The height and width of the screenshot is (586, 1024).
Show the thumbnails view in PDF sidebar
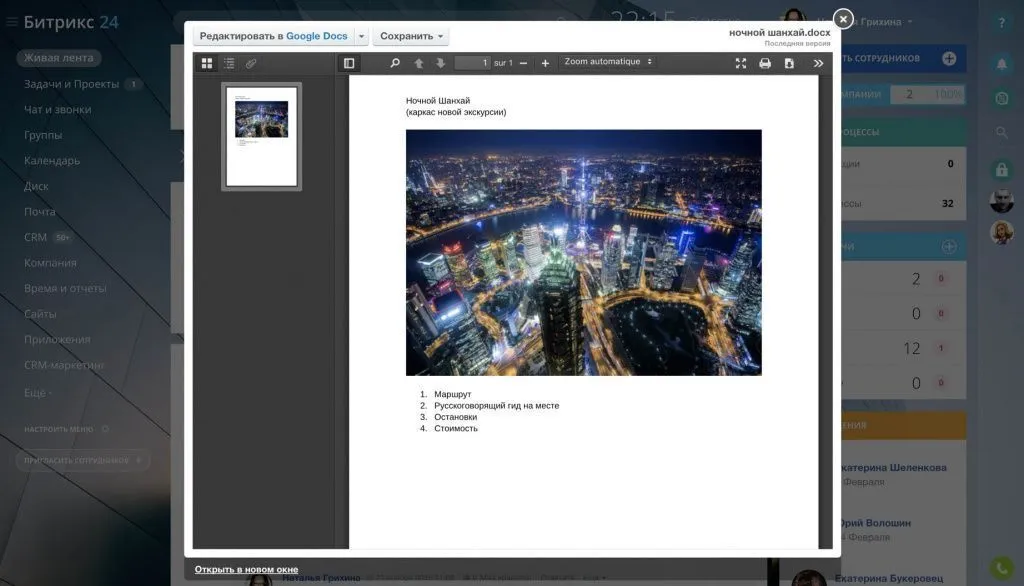(x=207, y=63)
